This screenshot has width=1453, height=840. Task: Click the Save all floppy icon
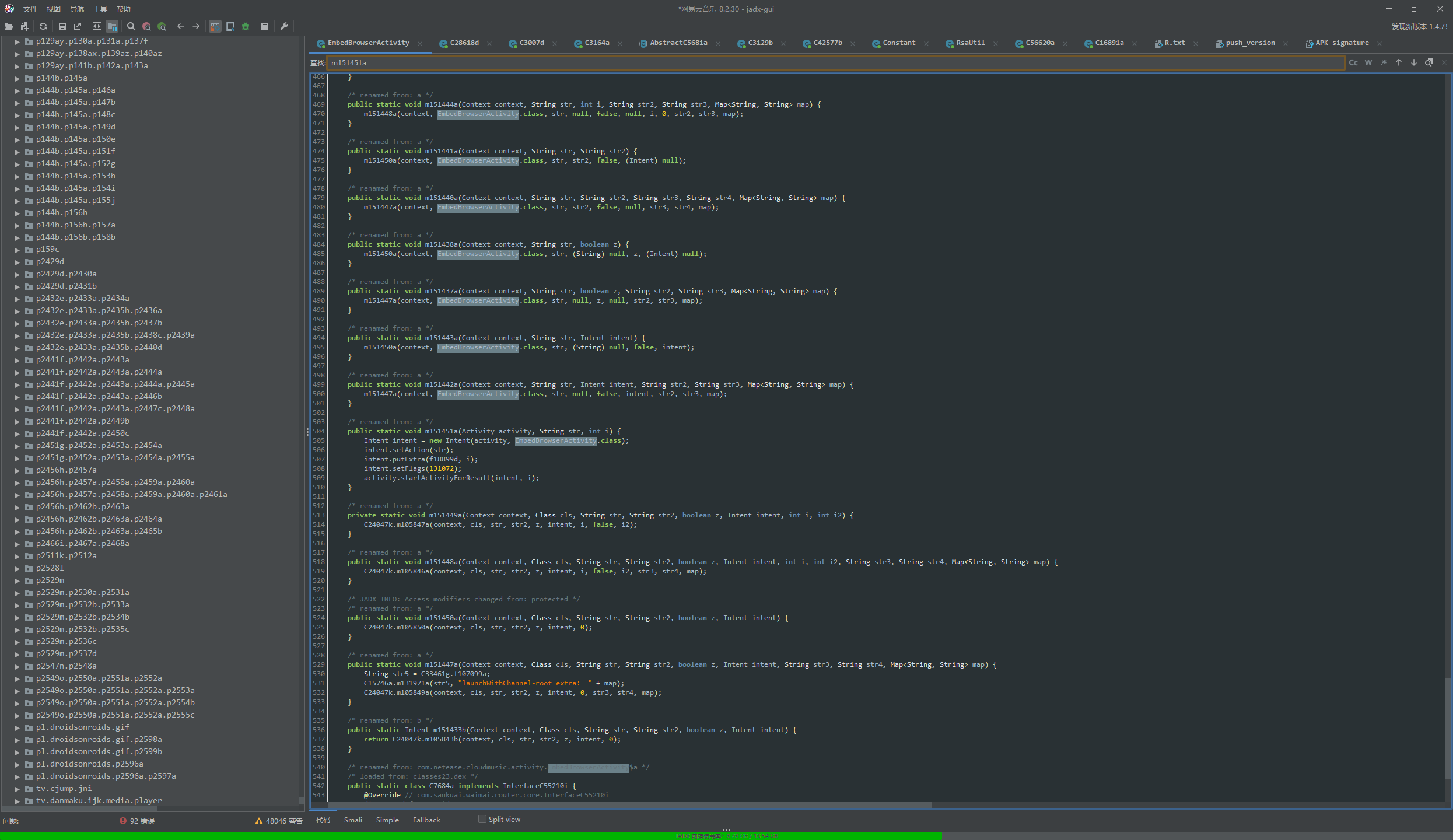coord(62,26)
